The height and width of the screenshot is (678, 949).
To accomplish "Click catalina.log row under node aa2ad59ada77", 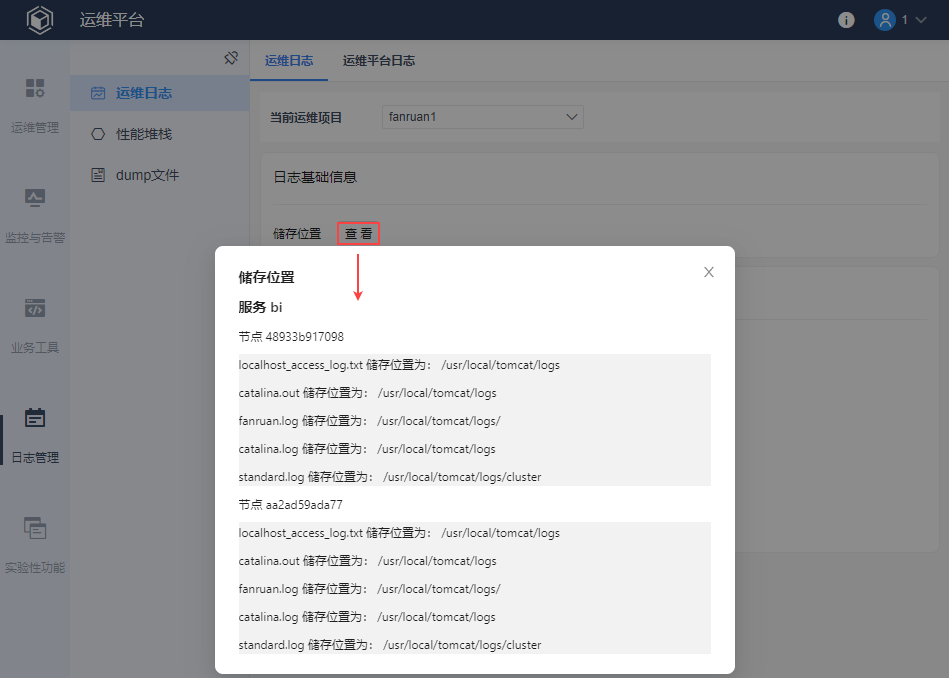I will pos(474,617).
